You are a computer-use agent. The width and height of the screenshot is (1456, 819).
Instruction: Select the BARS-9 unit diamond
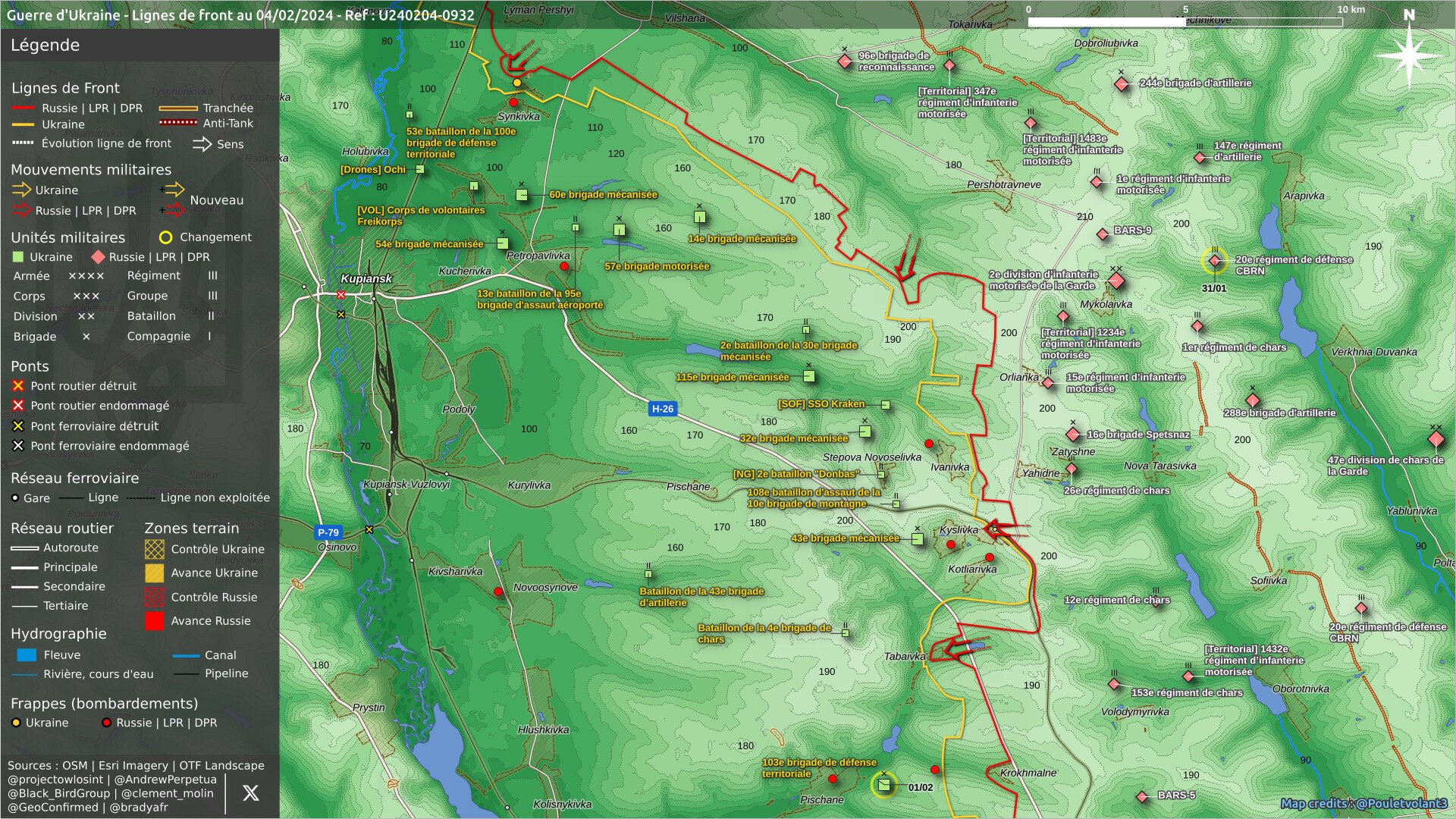tap(1103, 234)
